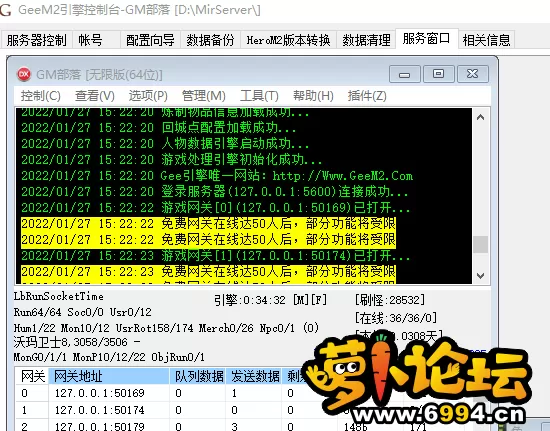Click log line 游戏处理引擎初始化成功

click(172, 160)
